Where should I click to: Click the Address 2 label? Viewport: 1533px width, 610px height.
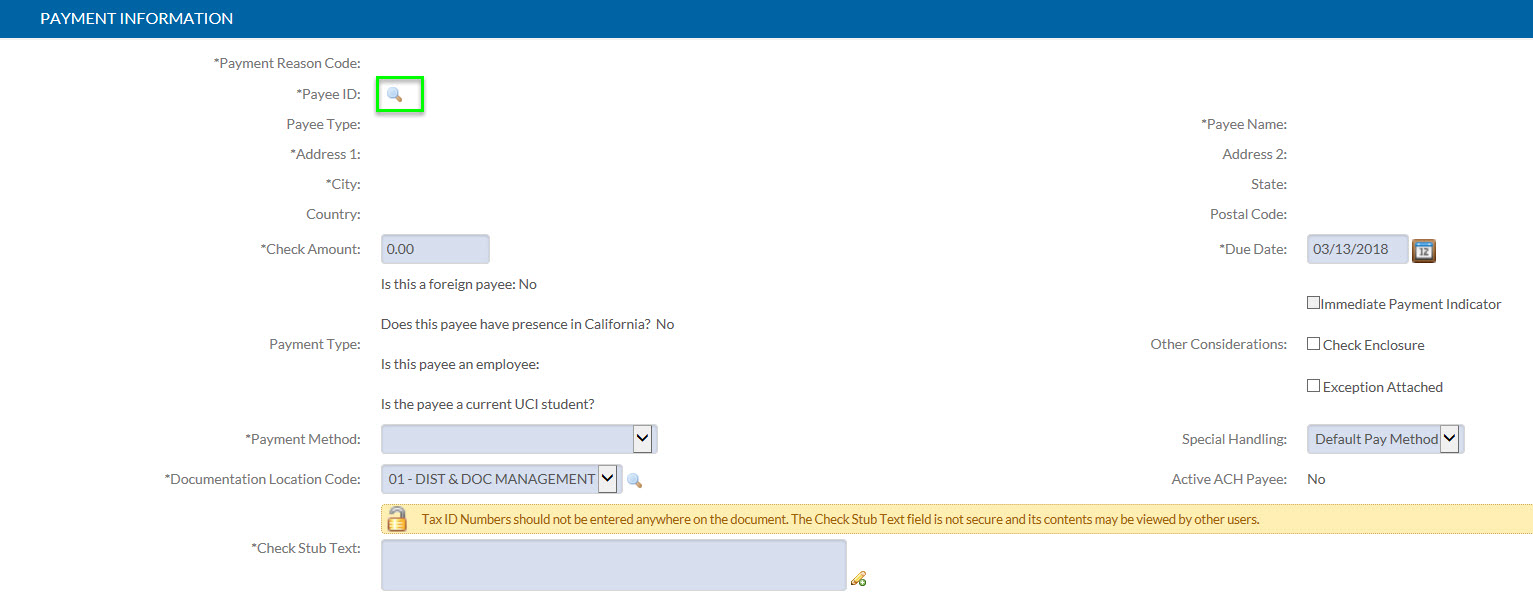tap(1254, 154)
